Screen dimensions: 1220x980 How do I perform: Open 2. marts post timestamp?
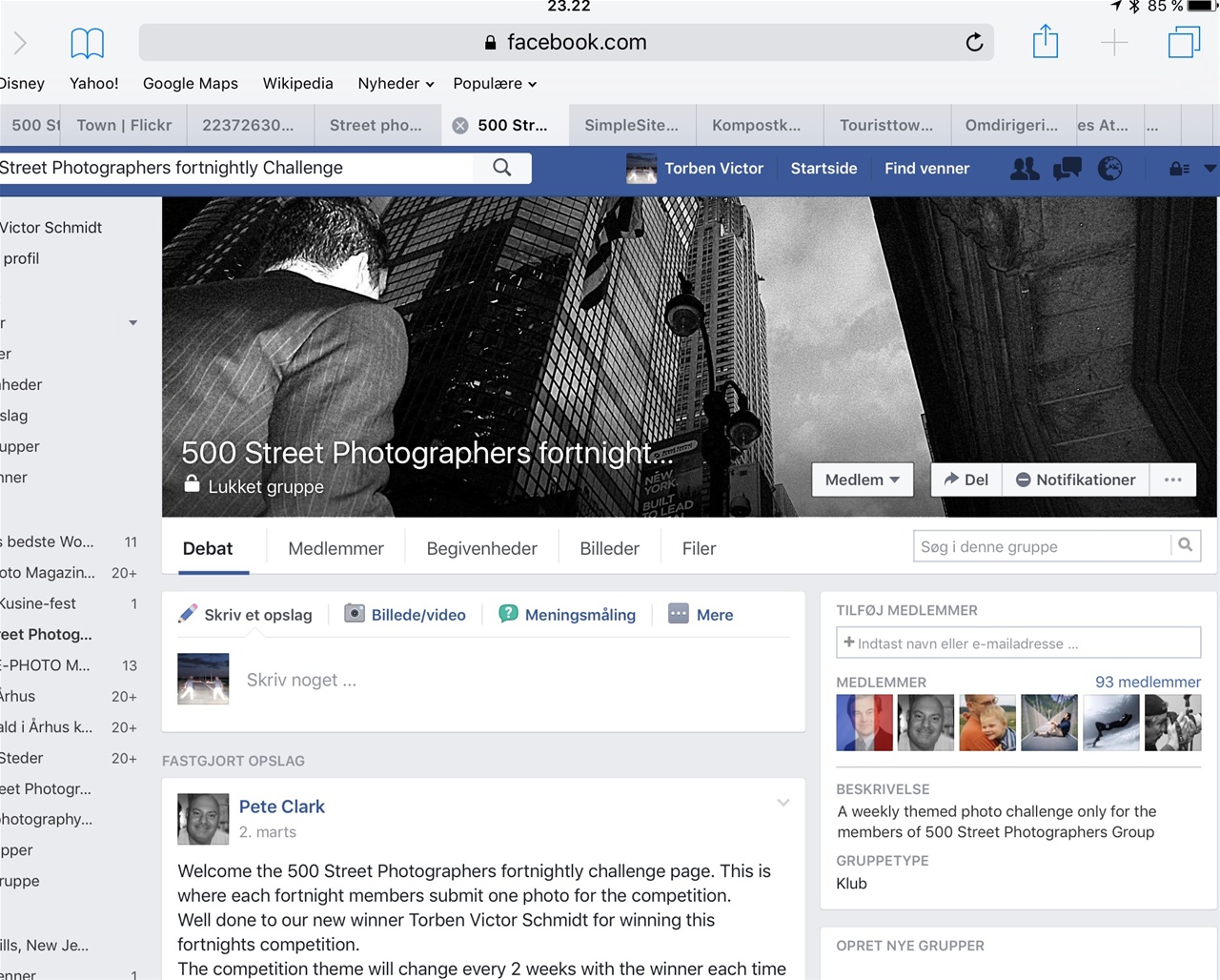[267, 832]
